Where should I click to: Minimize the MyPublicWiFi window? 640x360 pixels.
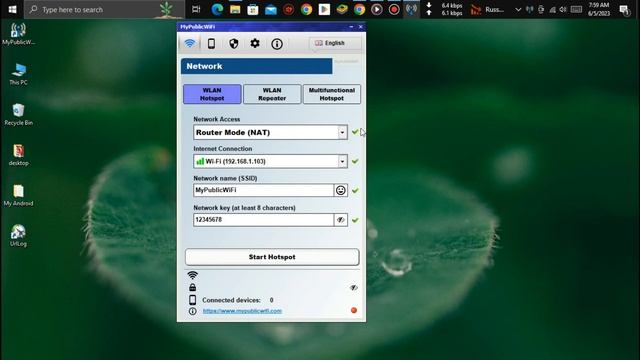point(351,27)
